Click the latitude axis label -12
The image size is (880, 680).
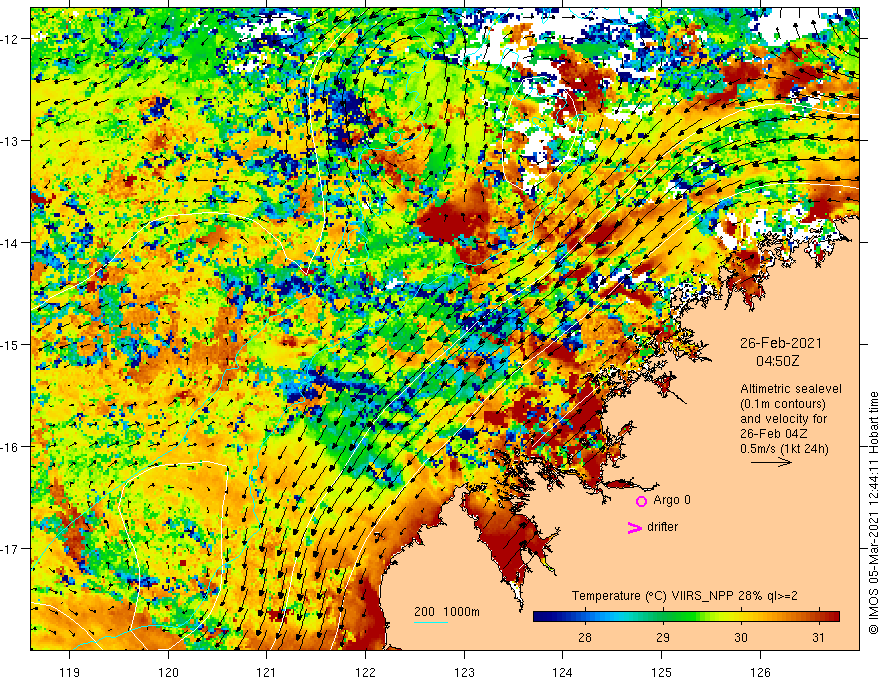click(x=10, y=39)
